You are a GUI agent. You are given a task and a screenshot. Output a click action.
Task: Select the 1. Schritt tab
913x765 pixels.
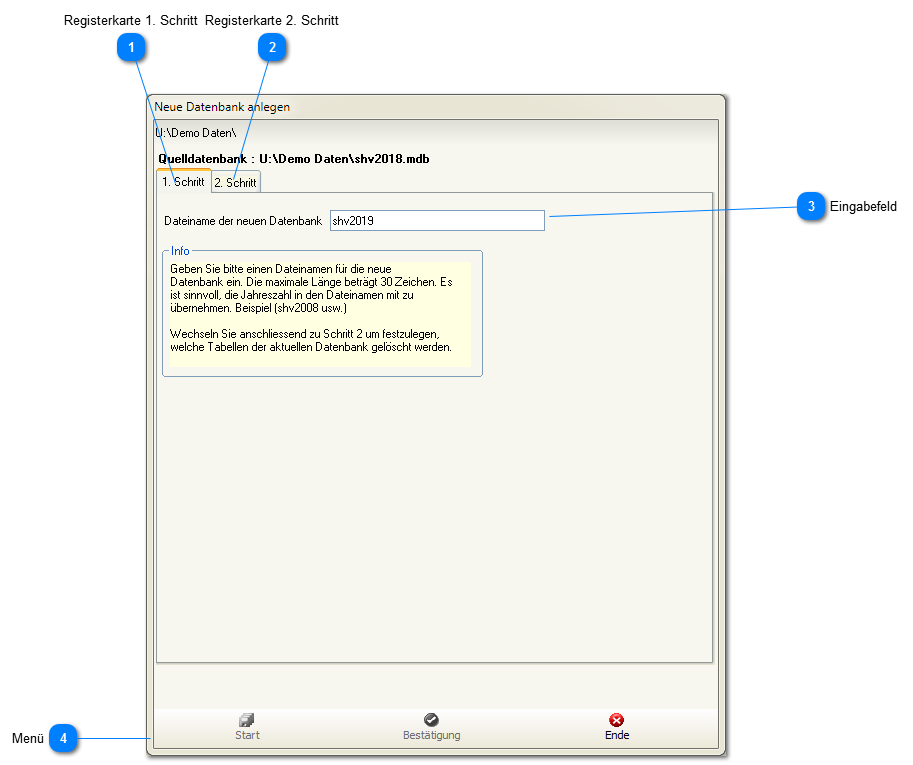183,182
